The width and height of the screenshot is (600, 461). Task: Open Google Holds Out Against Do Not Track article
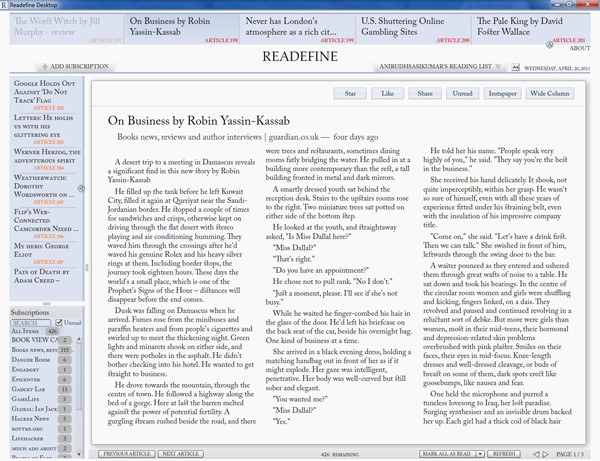[x=45, y=95]
